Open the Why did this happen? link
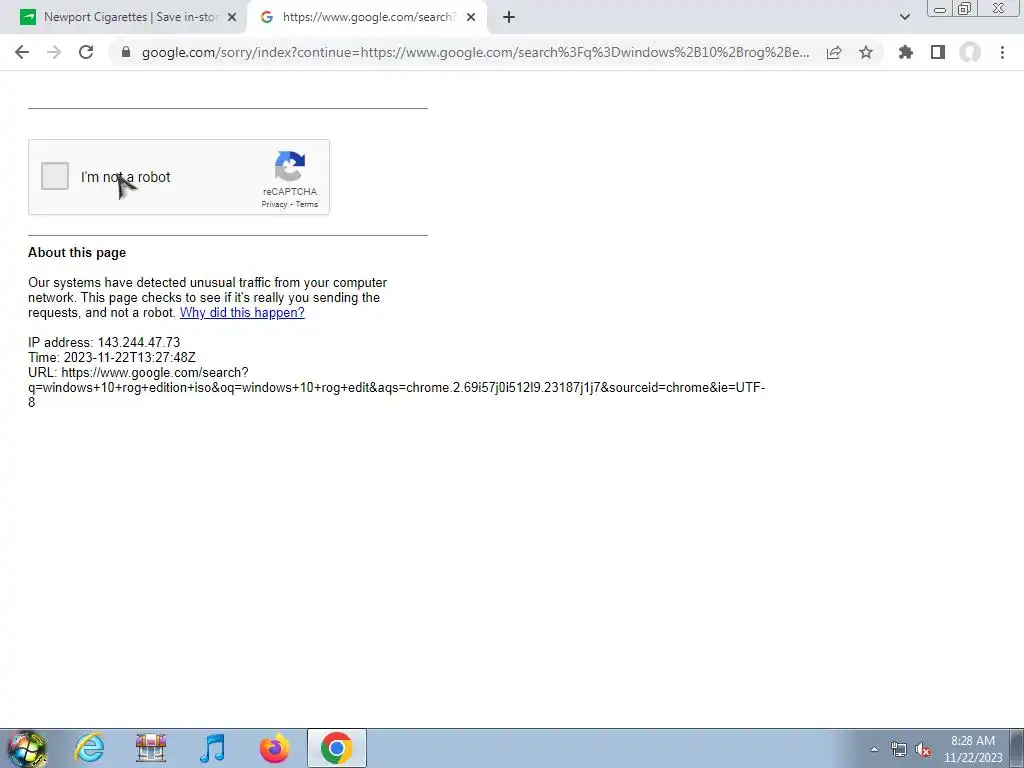The height and width of the screenshot is (768, 1024). (x=242, y=312)
